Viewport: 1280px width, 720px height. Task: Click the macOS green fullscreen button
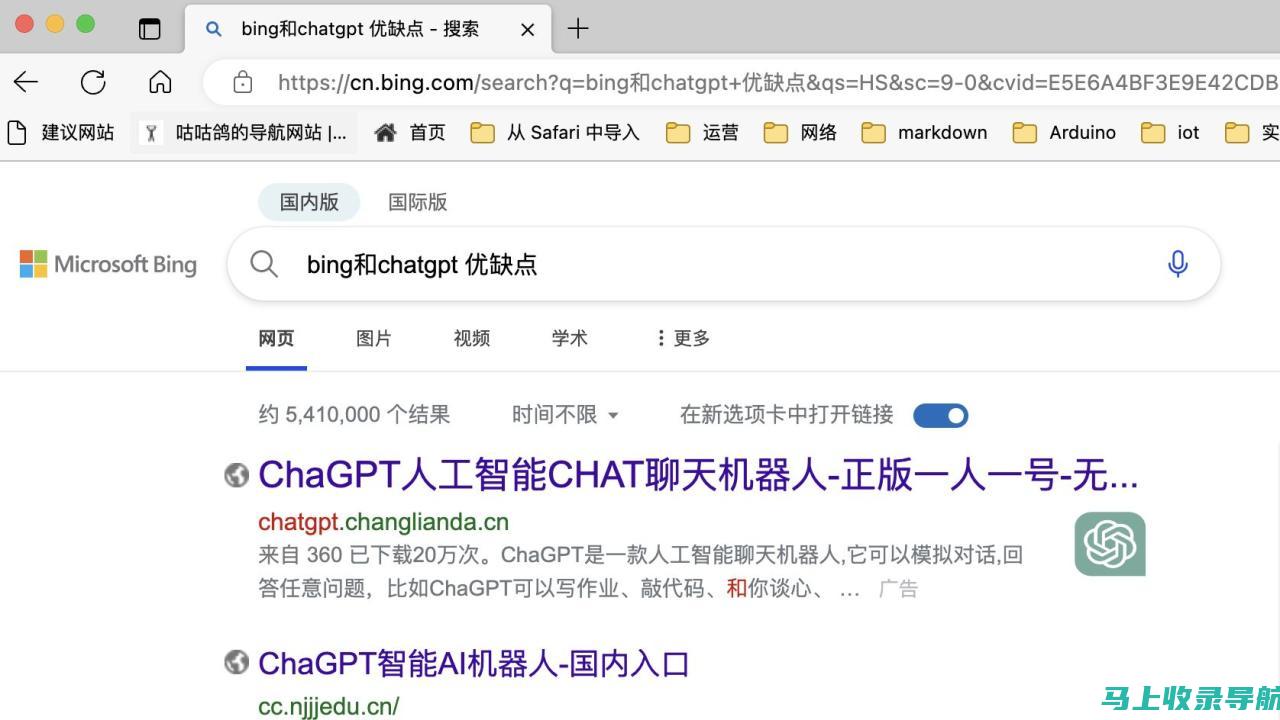click(85, 24)
